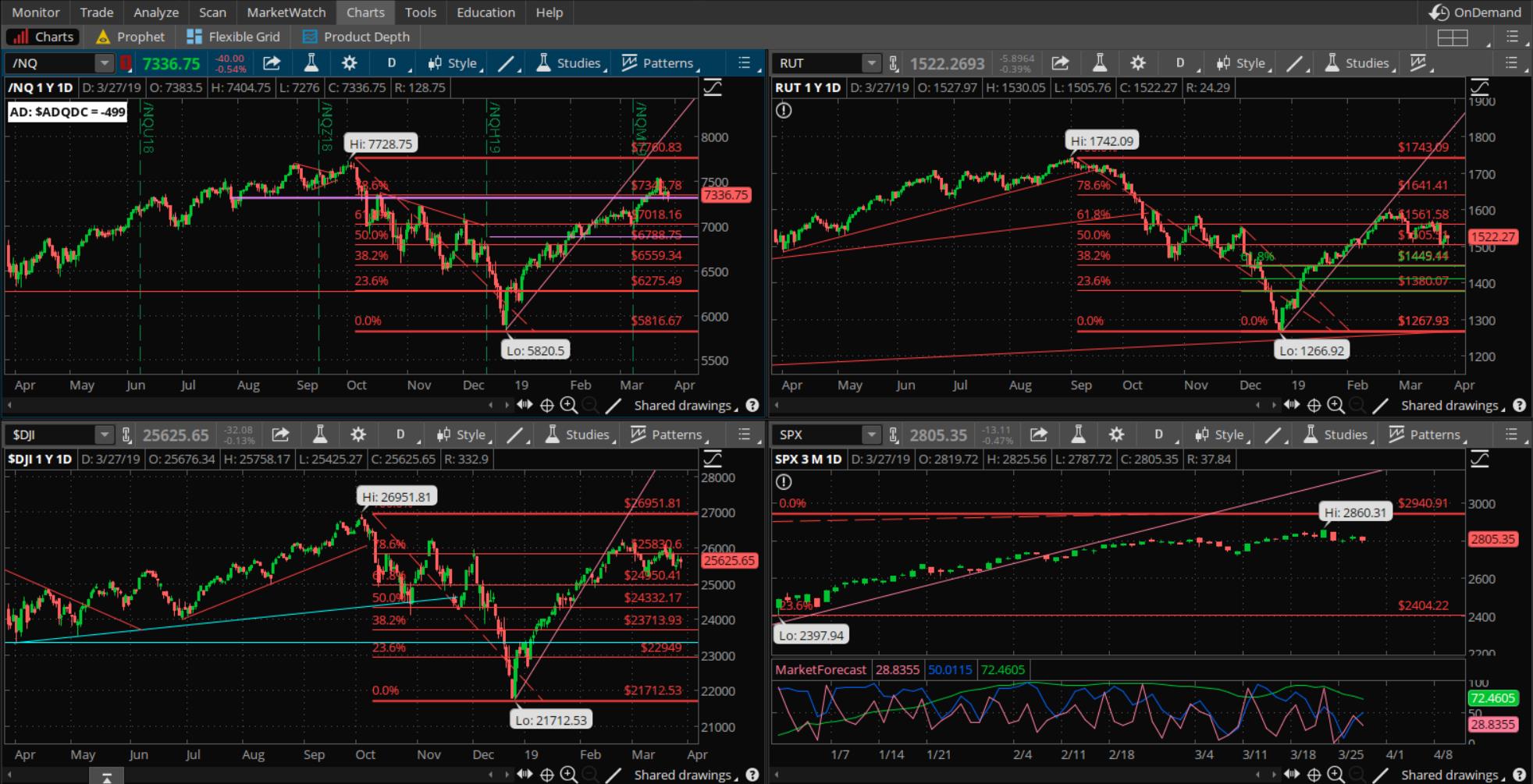
Task: Open the Scan tab
Action: (212, 12)
